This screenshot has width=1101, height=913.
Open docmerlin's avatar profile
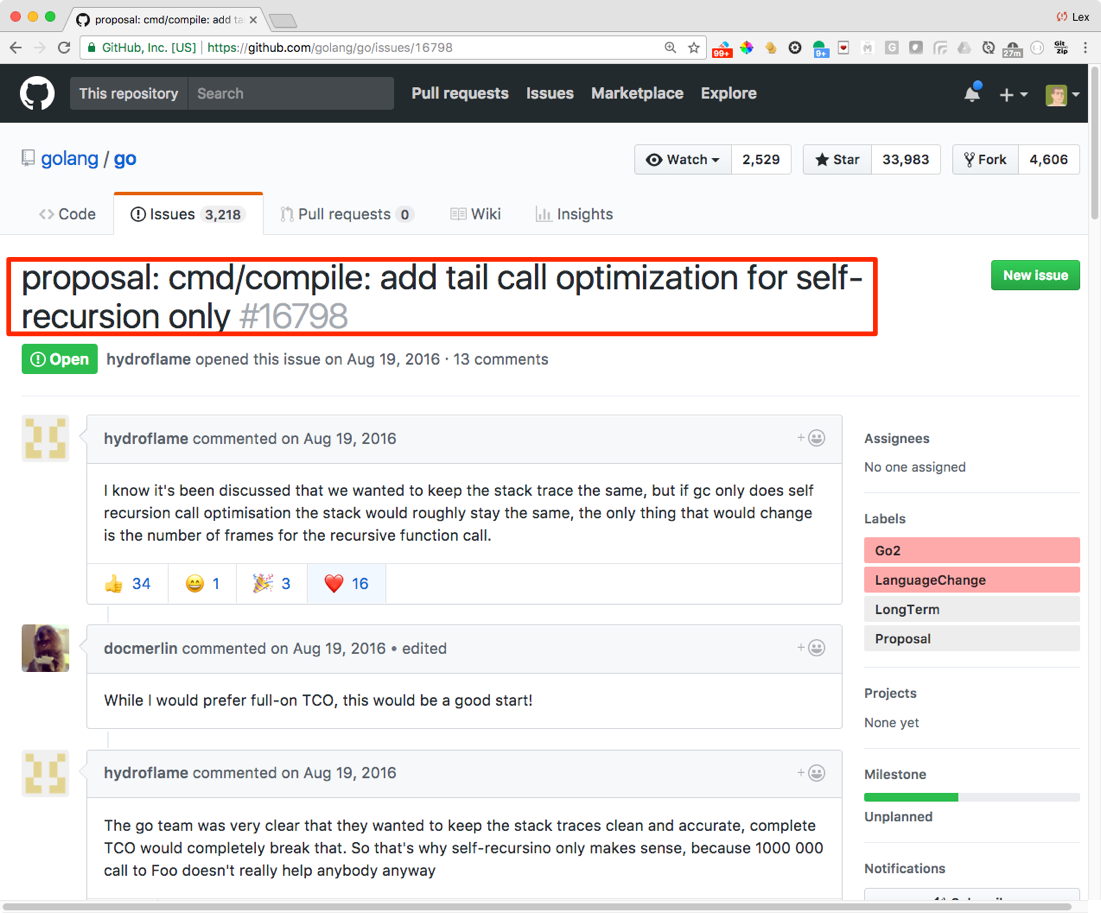click(x=45, y=648)
